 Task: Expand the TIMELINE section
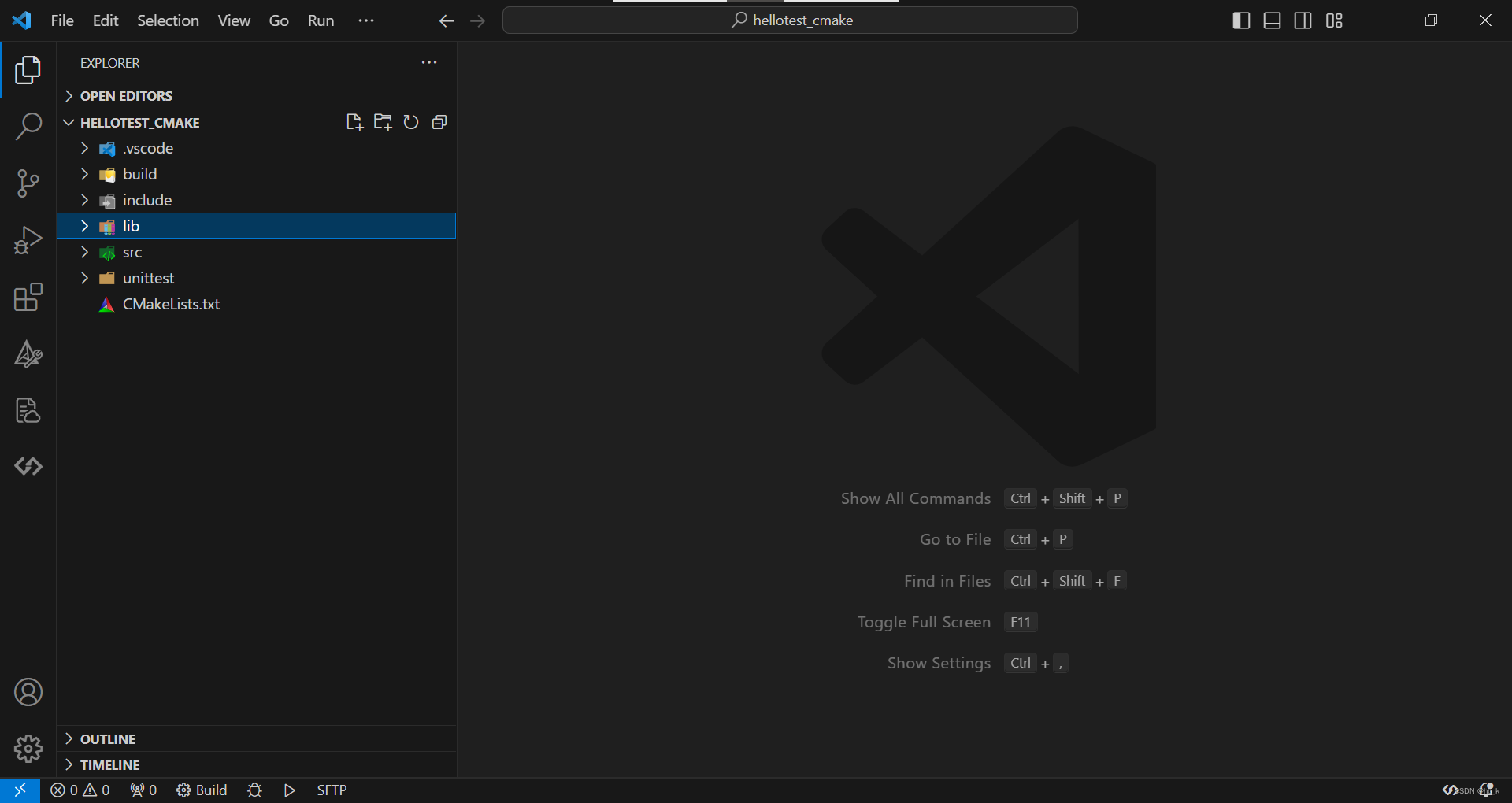(257, 764)
